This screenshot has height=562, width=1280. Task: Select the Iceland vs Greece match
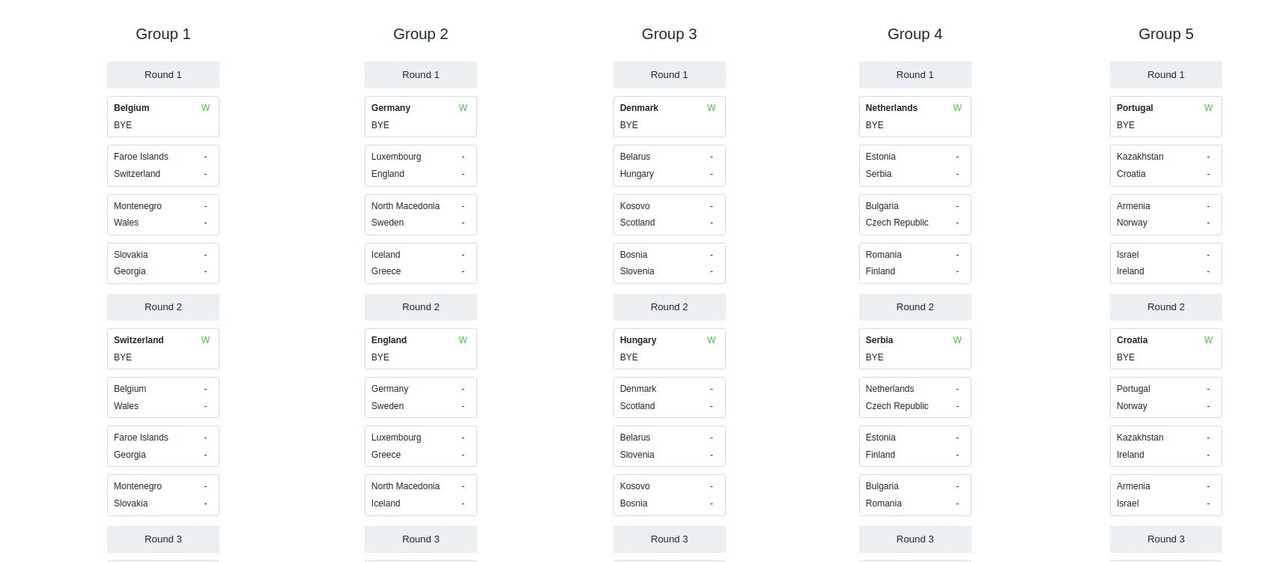[420, 263]
